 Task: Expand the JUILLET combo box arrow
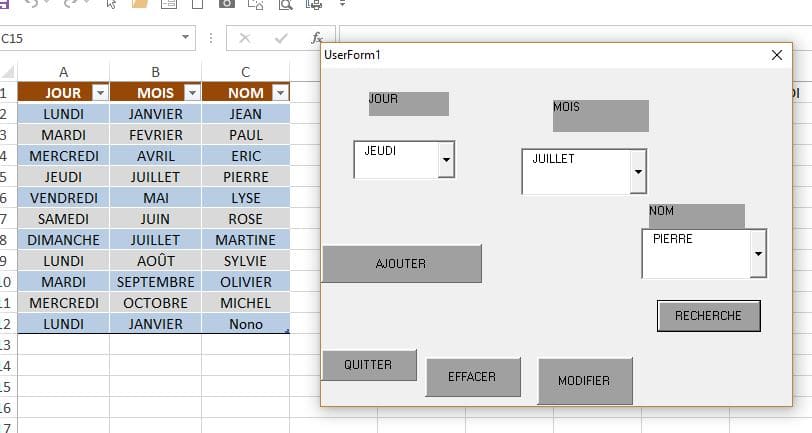638,172
